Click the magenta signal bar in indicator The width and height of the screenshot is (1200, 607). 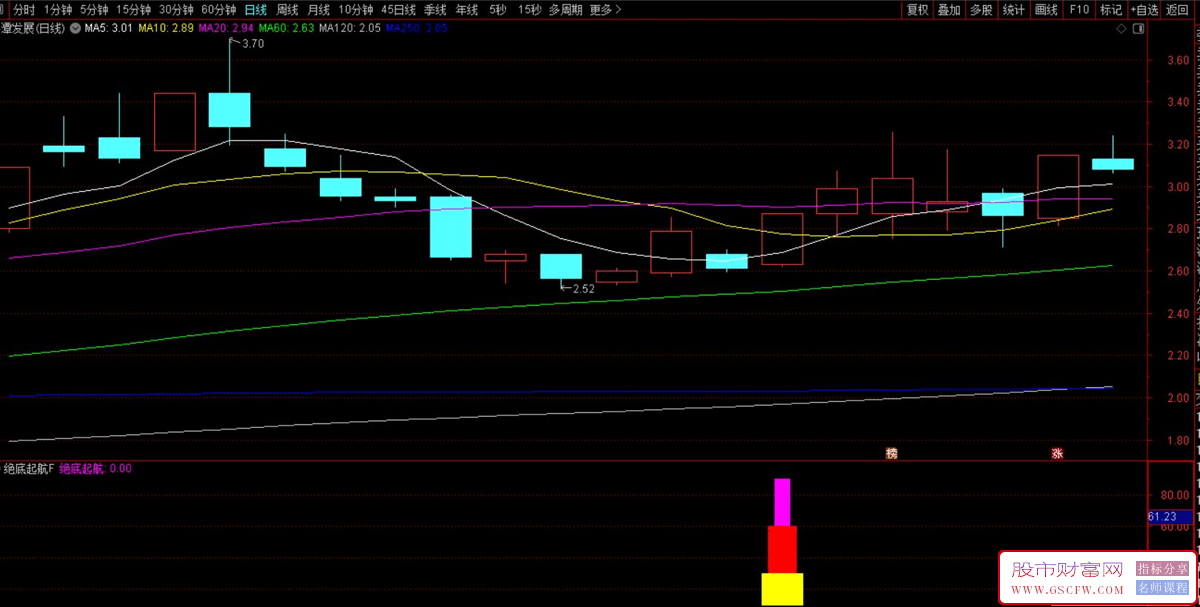pyautogui.click(x=782, y=502)
